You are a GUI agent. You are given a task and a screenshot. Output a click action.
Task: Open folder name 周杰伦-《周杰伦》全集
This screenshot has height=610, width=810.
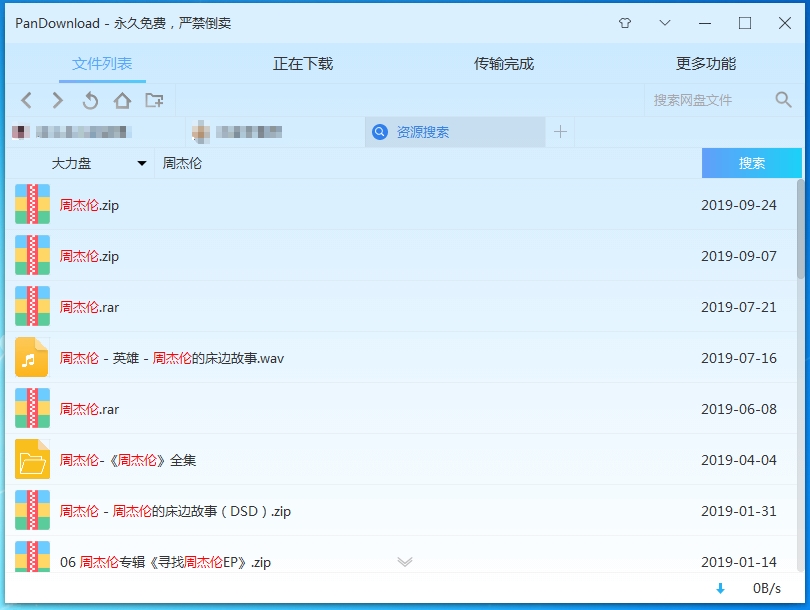[128, 460]
